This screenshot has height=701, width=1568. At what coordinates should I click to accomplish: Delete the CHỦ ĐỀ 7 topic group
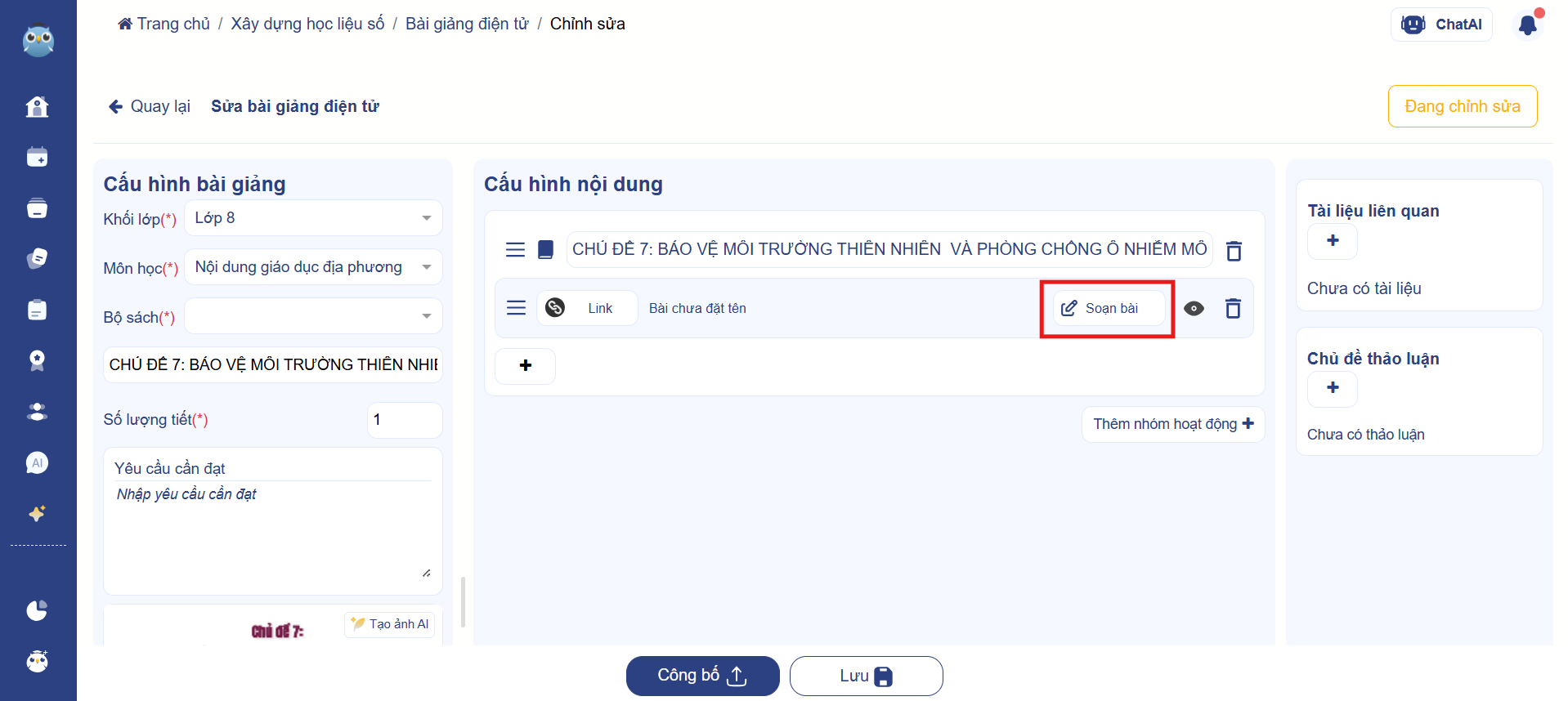pos(1234,251)
